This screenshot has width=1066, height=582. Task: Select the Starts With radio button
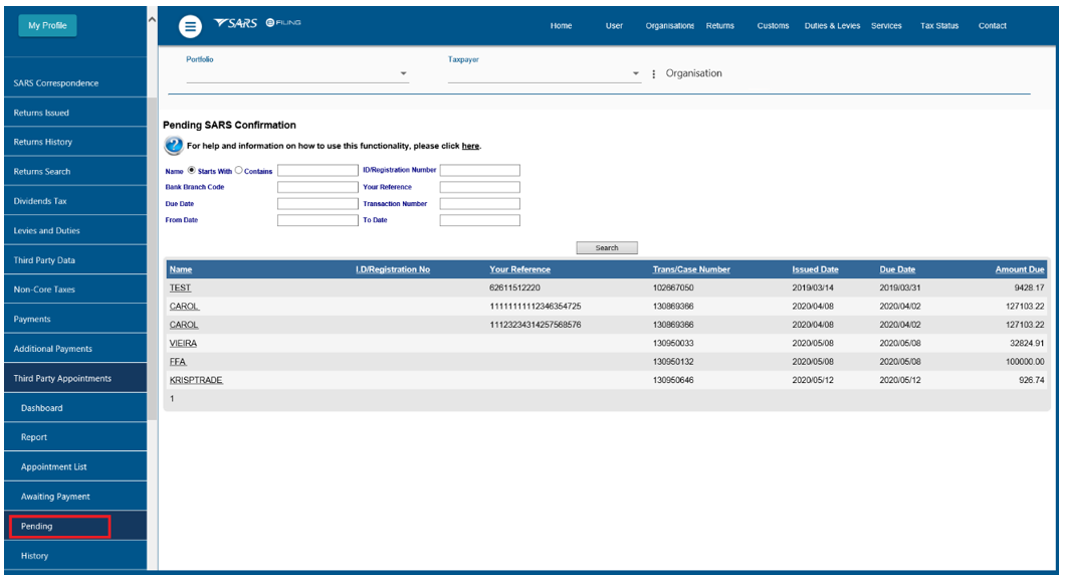(x=192, y=171)
